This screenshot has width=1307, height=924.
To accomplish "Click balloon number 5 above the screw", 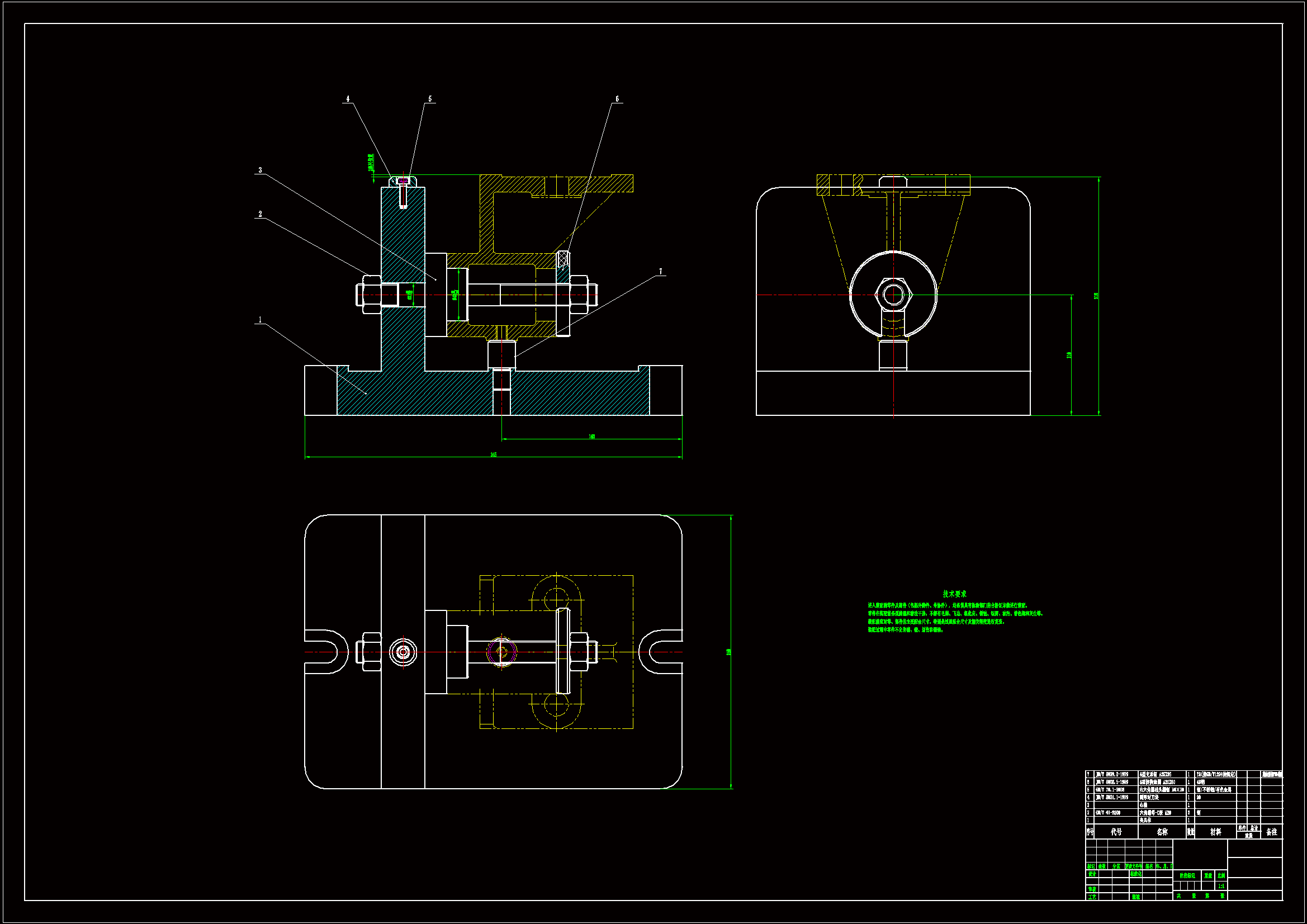I will tap(430, 99).
